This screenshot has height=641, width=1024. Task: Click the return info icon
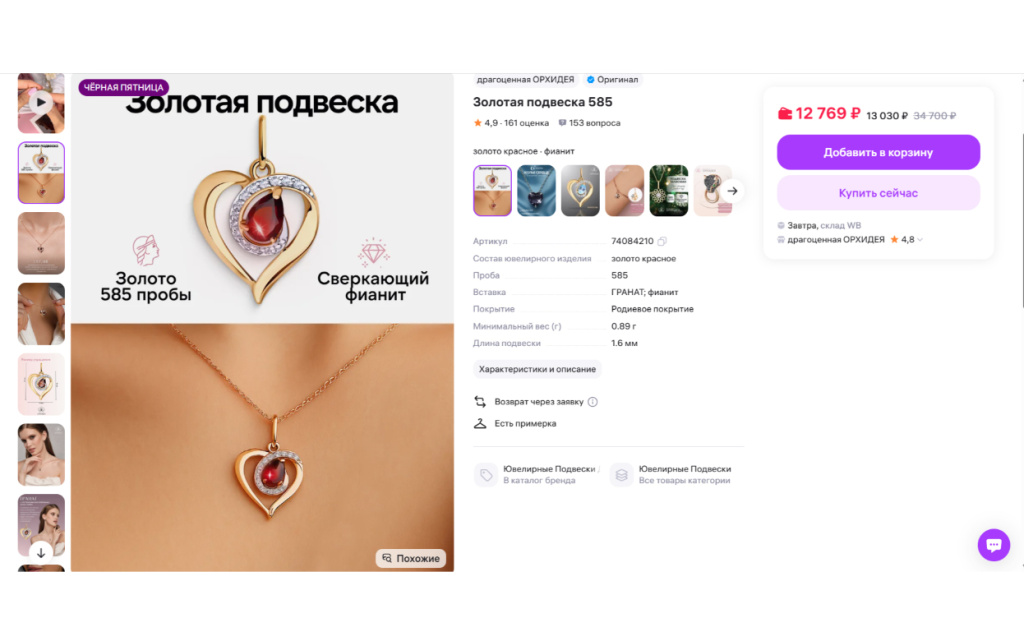[x=592, y=402]
